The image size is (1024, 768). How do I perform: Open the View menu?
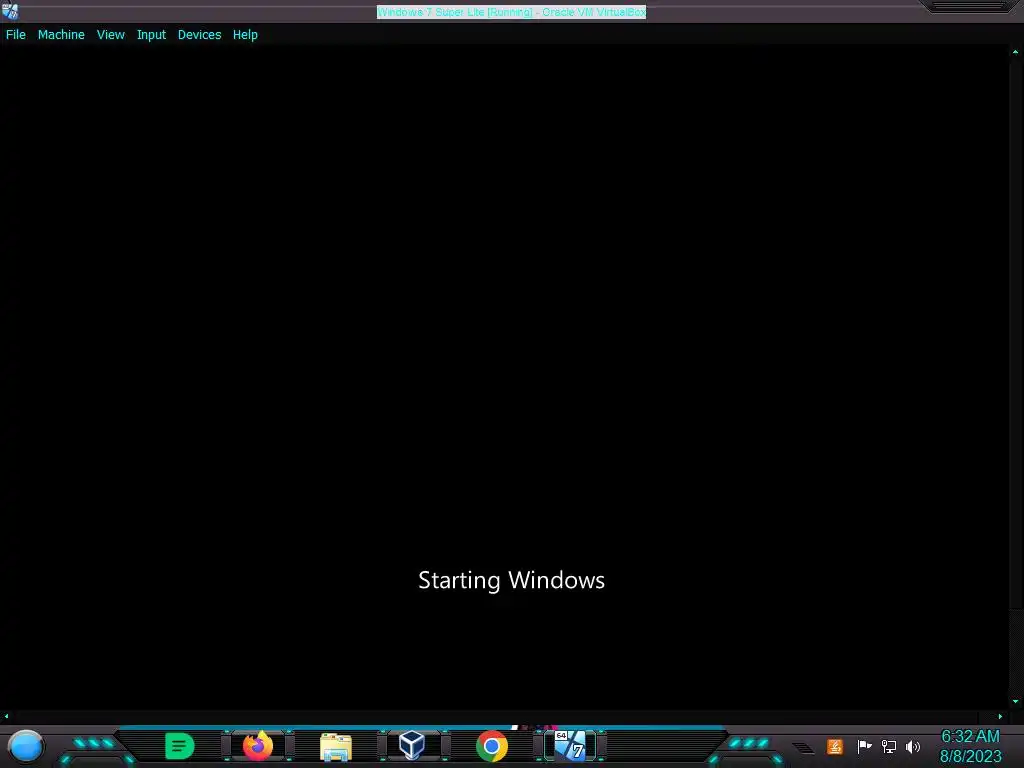[x=110, y=35]
